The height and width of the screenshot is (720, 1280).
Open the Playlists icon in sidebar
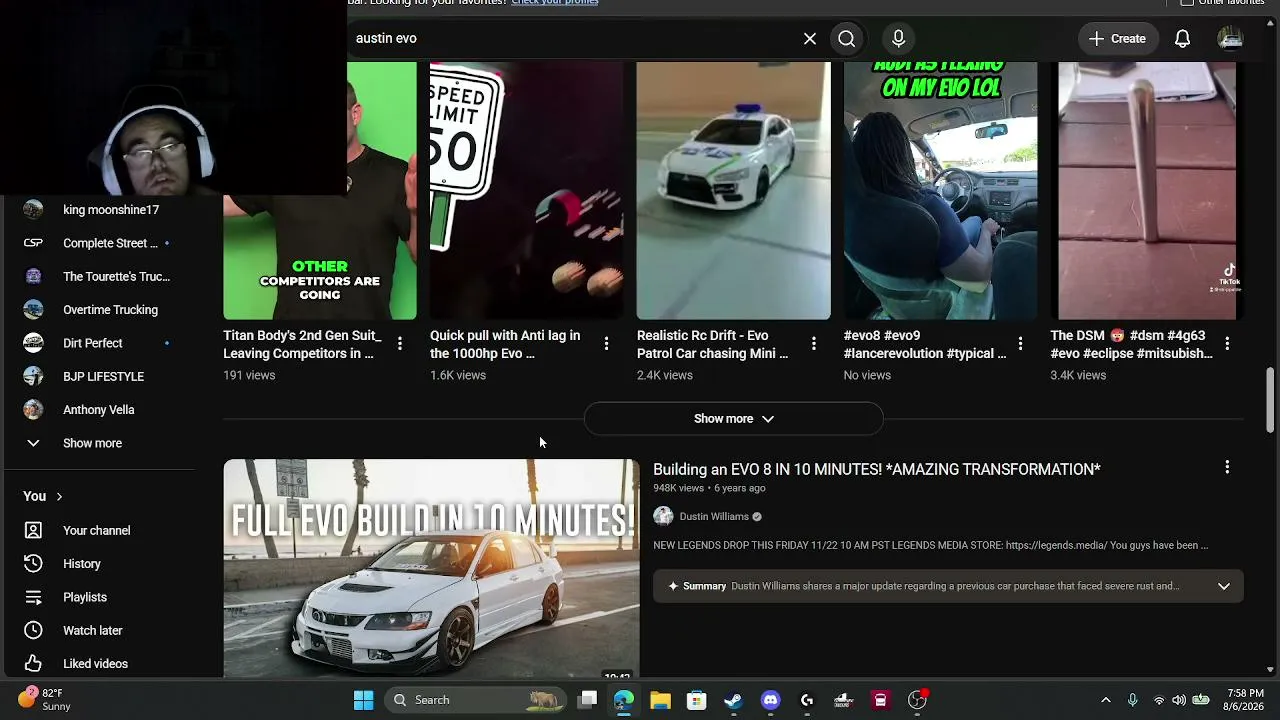pyautogui.click(x=33, y=597)
